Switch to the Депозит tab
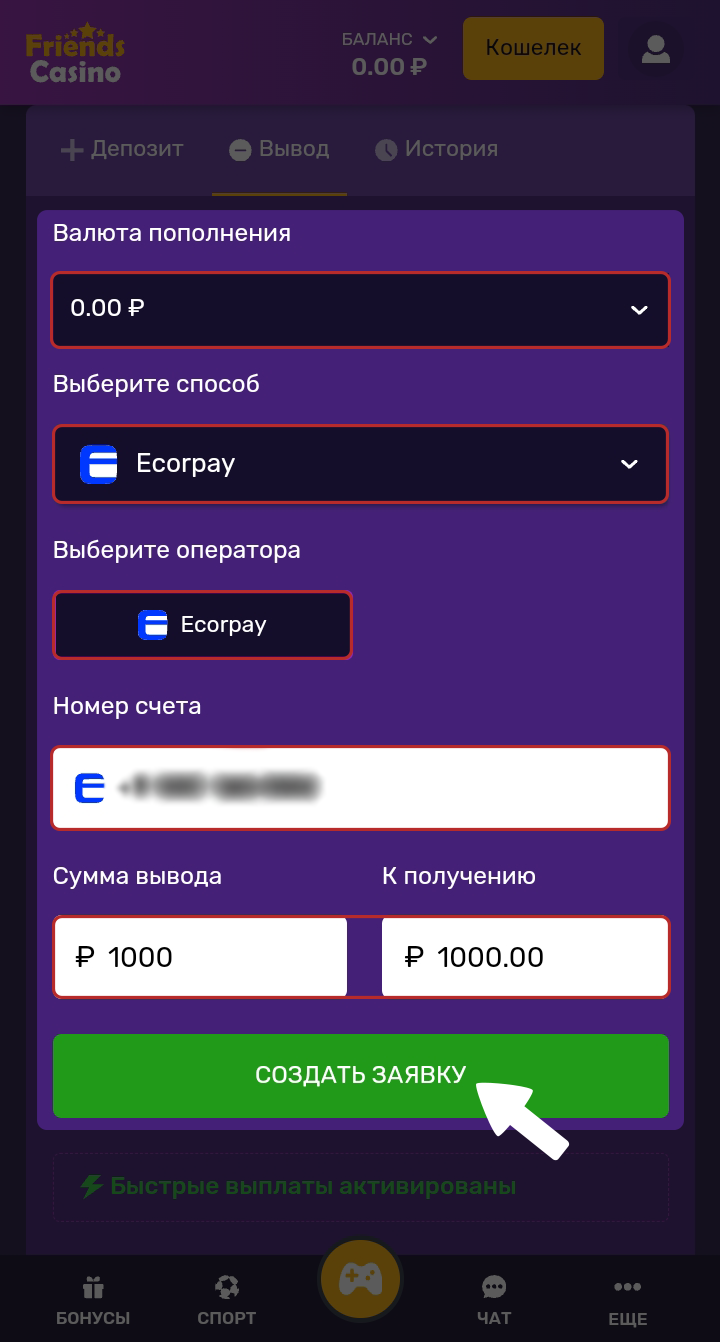Viewport: 720px width, 1342px height. click(122, 149)
